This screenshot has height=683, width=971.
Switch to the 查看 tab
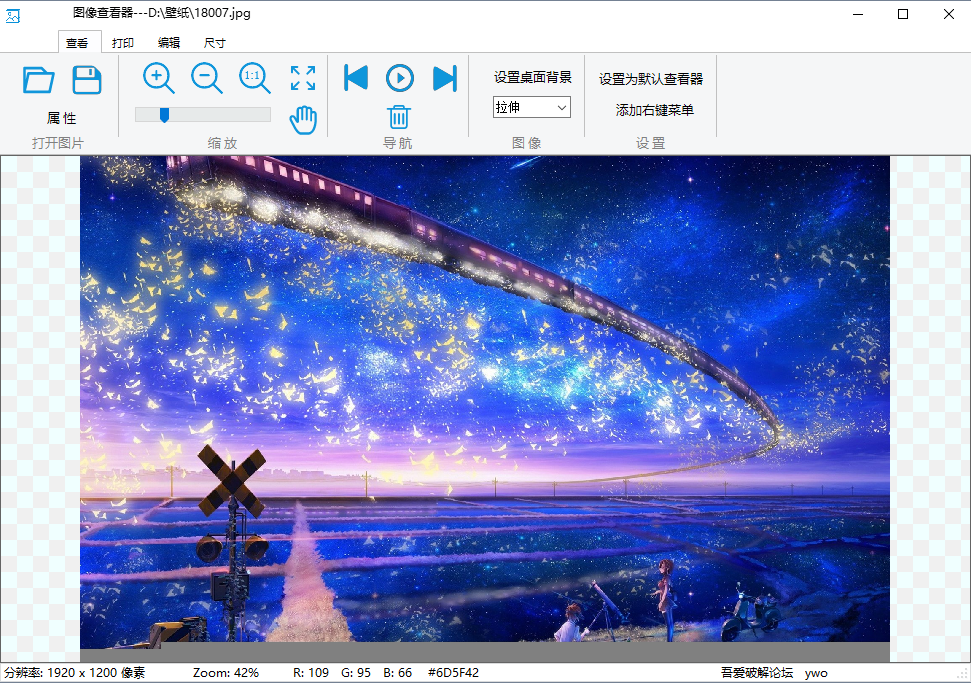77,43
